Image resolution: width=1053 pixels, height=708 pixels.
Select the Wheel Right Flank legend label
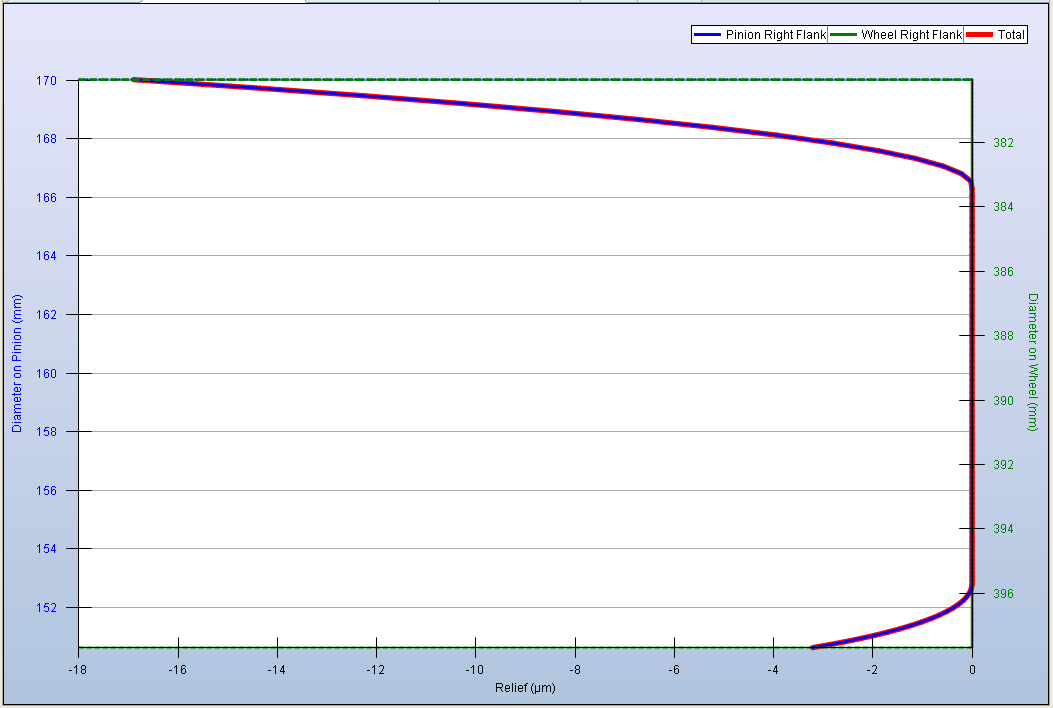(911, 35)
